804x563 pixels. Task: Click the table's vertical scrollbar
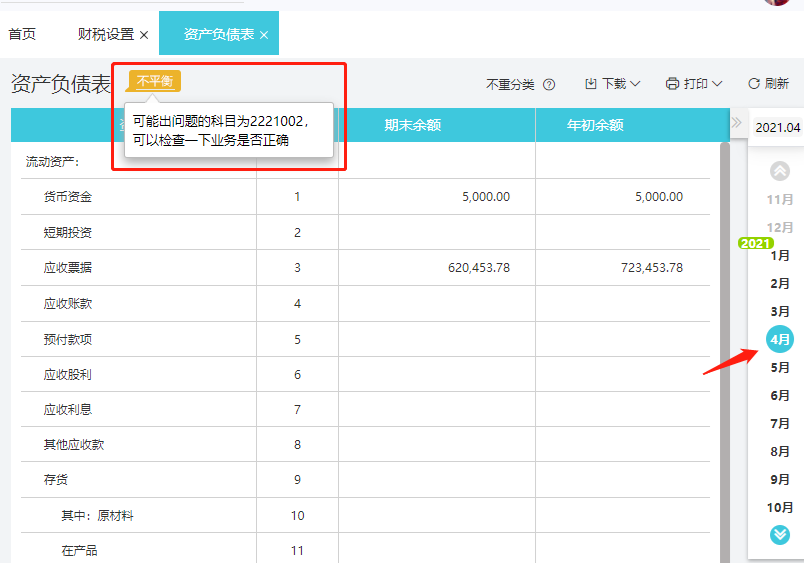pyautogui.click(x=725, y=352)
